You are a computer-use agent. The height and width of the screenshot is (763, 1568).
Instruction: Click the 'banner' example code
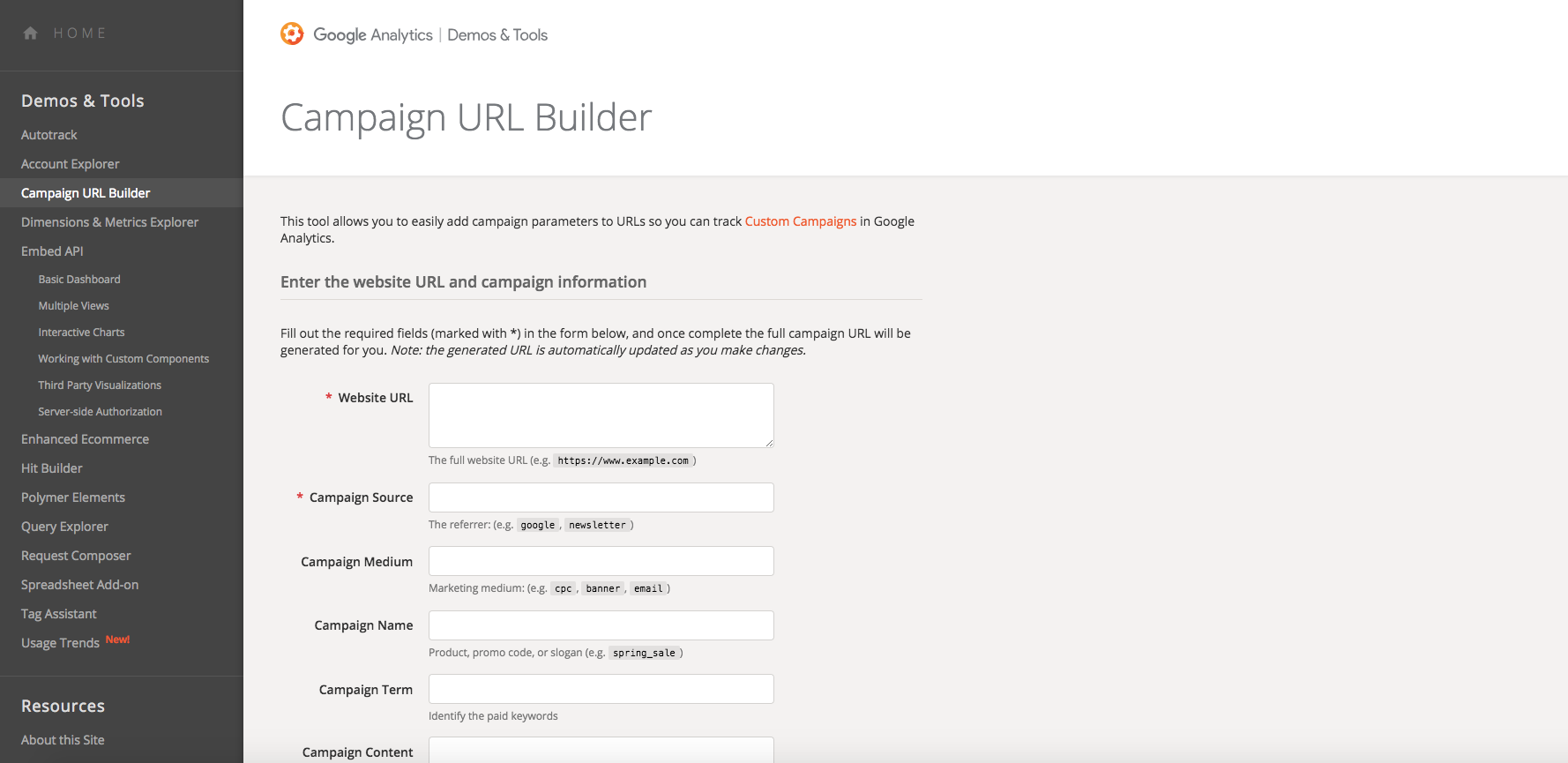[603, 588]
